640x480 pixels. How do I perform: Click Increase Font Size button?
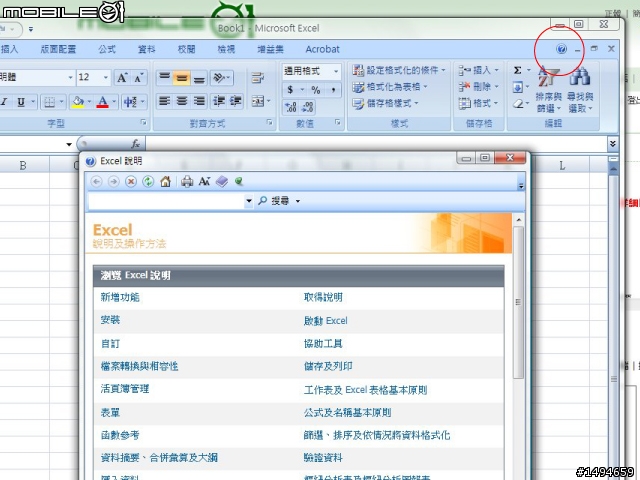click(122, 78)
